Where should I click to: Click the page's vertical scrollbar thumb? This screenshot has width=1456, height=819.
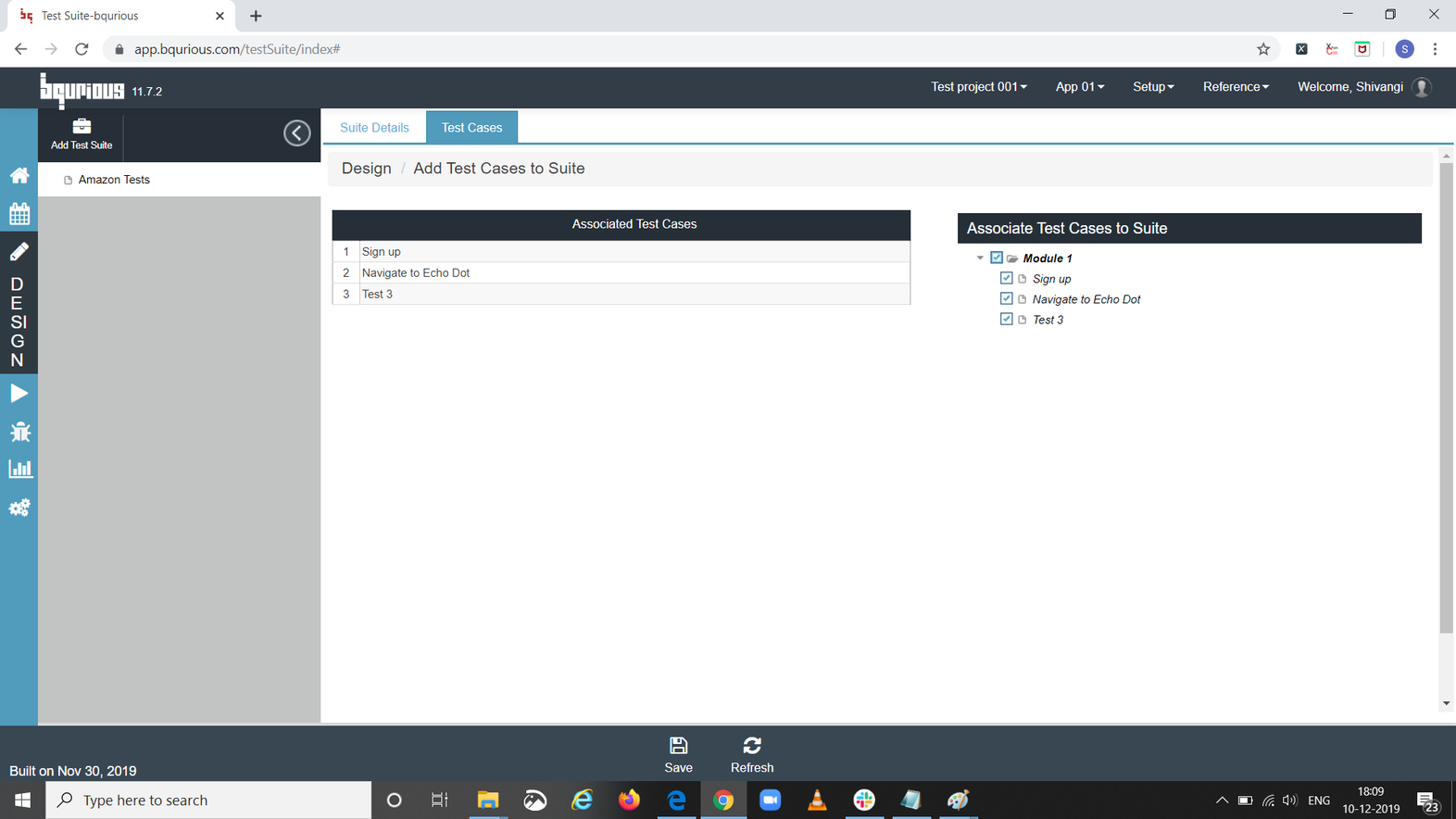pyautogui.click(x=1446, y=398)
